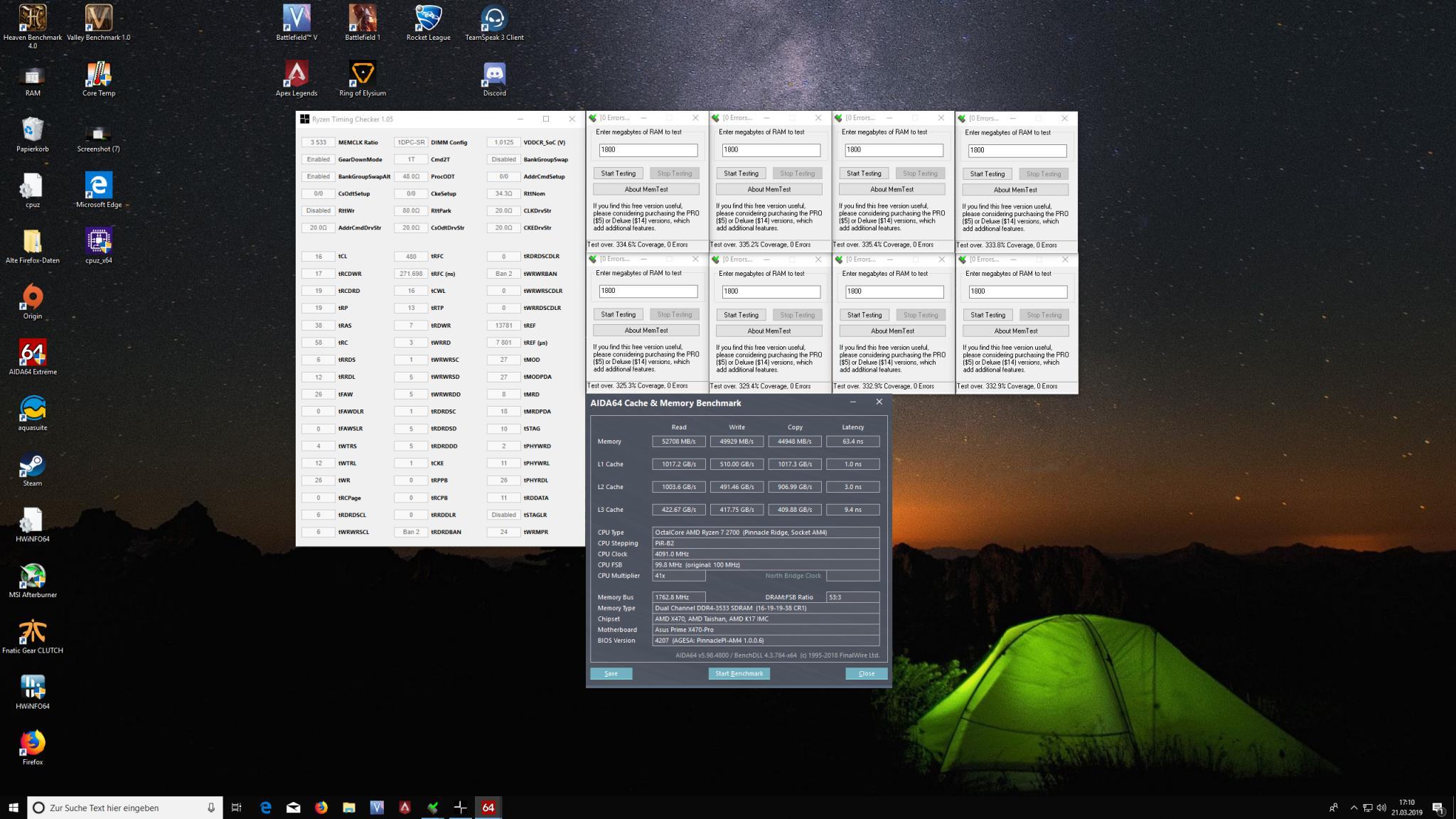
Task: Select the Apex Legends desktop icon
Action: click(296, 78)
